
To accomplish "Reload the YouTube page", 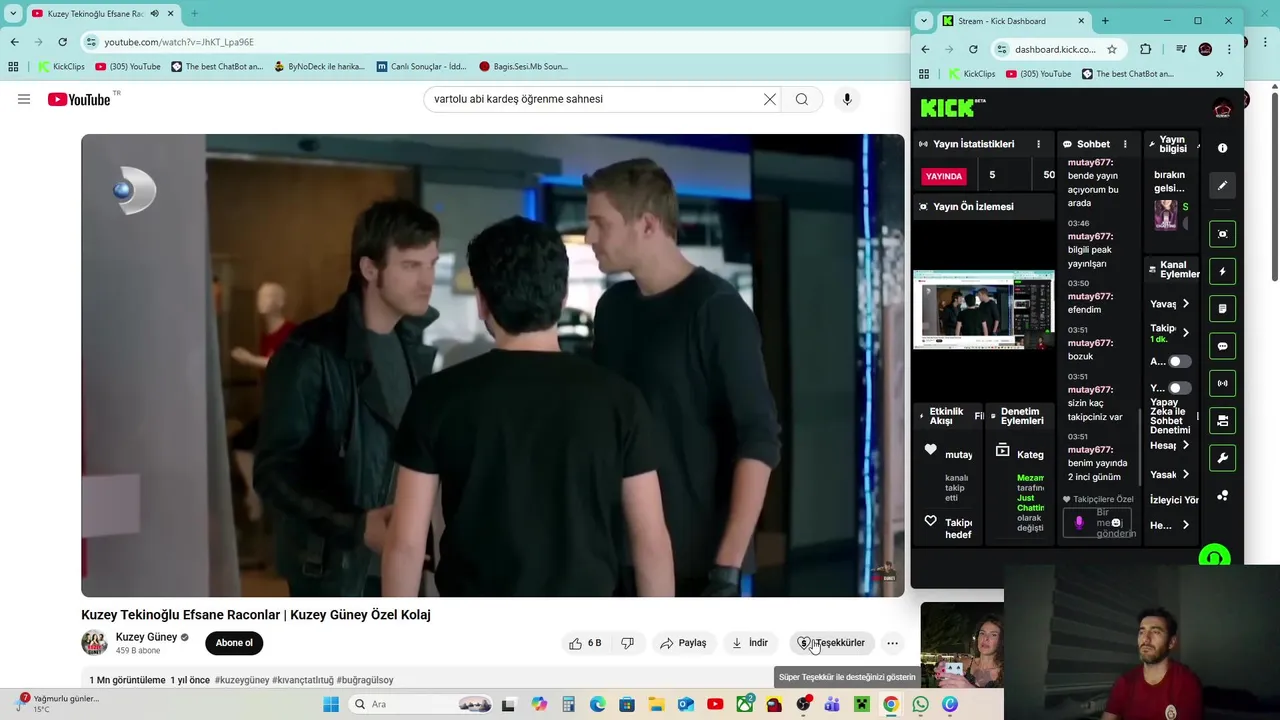I will click(x=62, y=42).
